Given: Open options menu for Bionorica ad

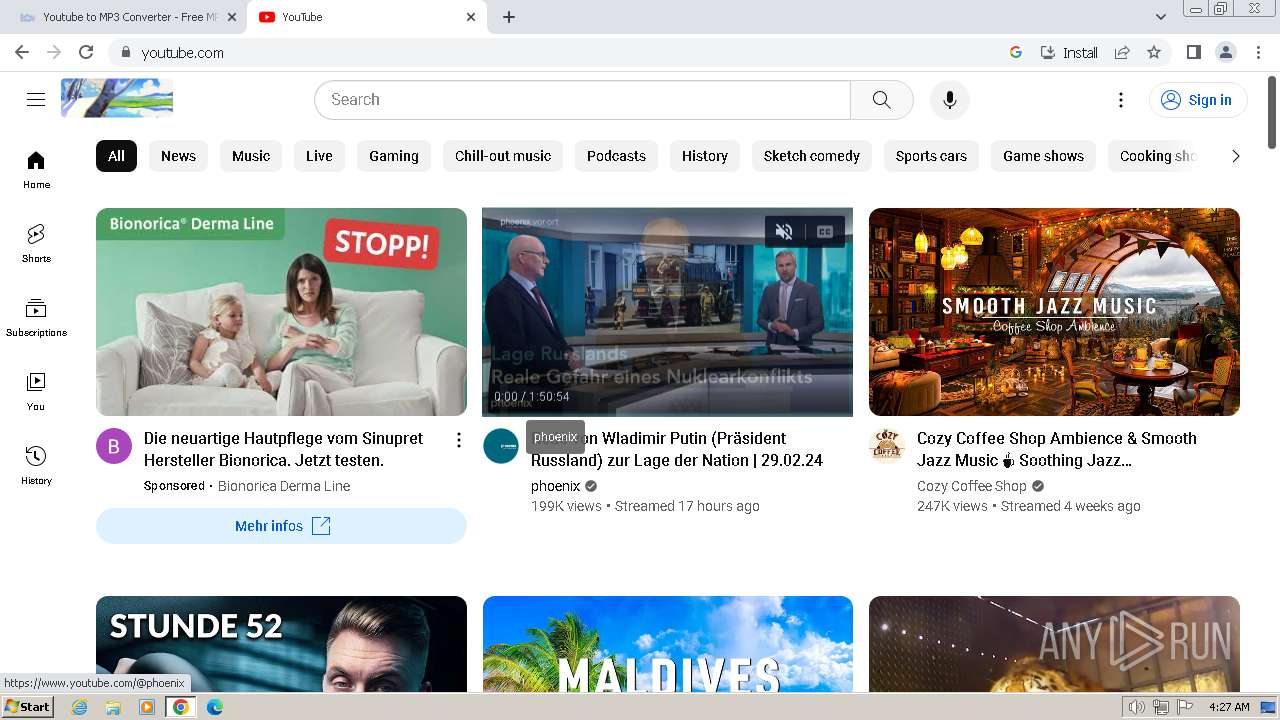Looking at the screenshot, I should pyautogui.click(x=458, y=440).
